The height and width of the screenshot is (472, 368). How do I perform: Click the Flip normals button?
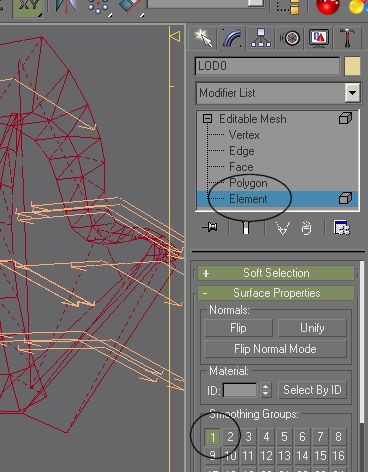pyautogui.click(x=238, y=328)
